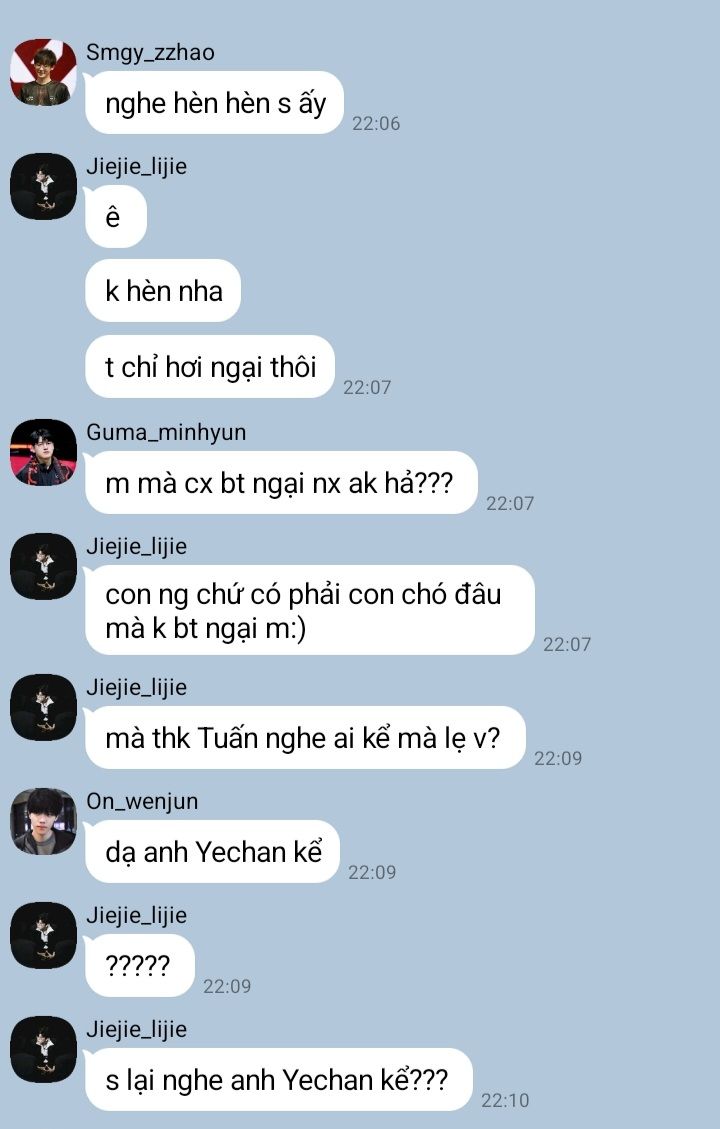Tap 'm mà cx bt ngại' message bubble

point(281,482)
